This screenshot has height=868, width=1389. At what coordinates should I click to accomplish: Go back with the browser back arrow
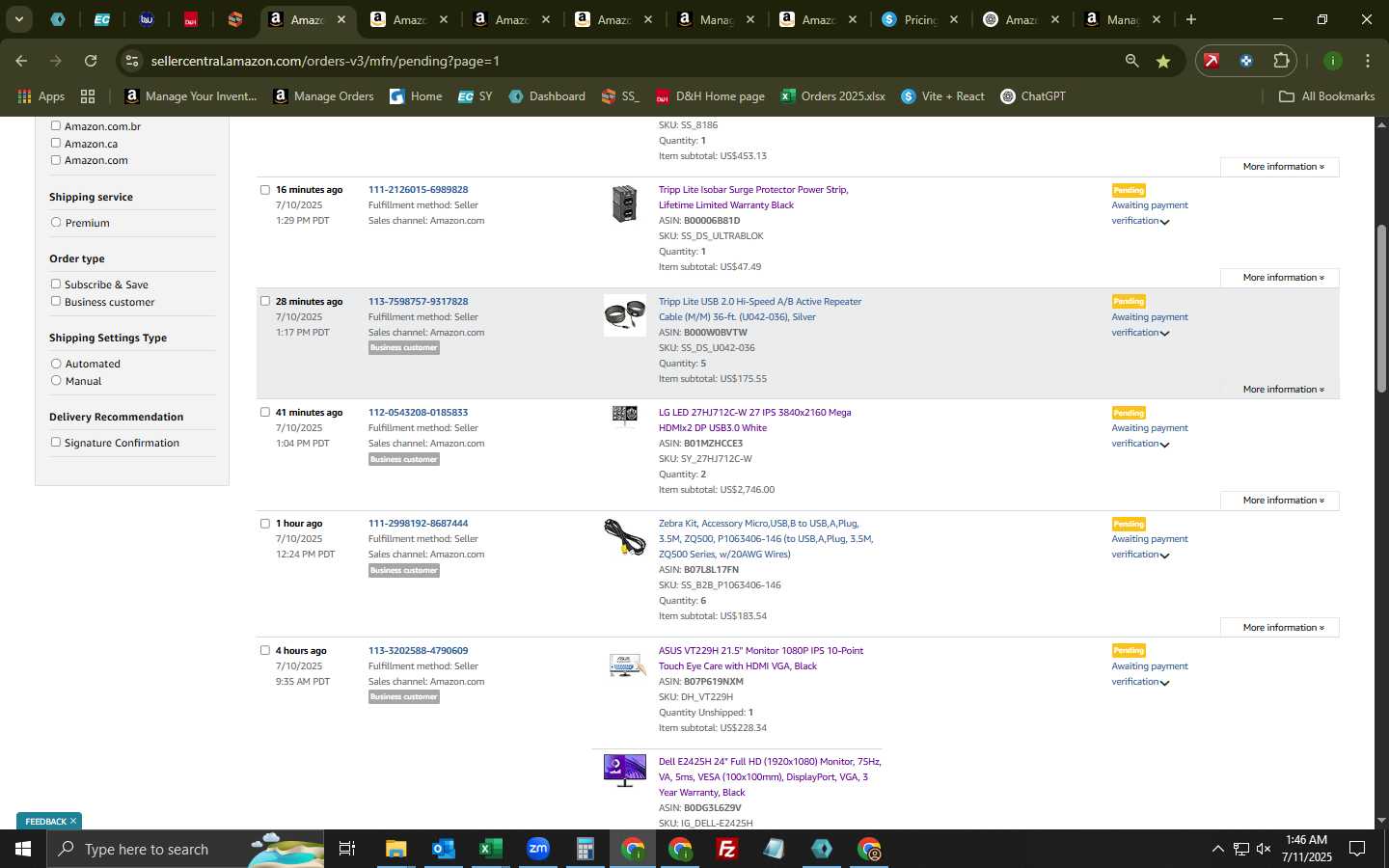[x=21, y=61]
